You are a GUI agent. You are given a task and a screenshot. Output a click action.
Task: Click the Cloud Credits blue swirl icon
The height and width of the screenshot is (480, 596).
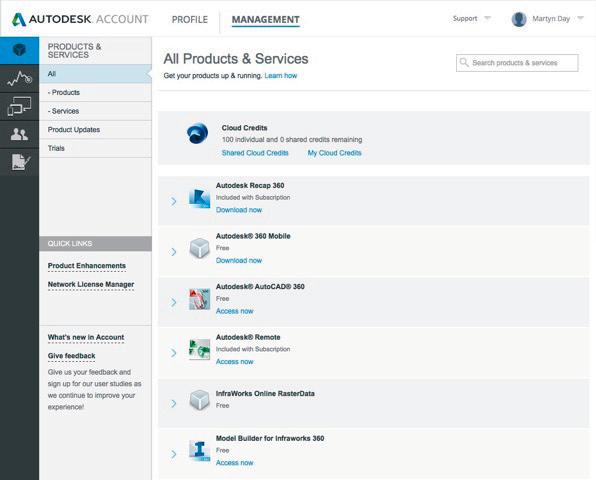pos(197,134)
